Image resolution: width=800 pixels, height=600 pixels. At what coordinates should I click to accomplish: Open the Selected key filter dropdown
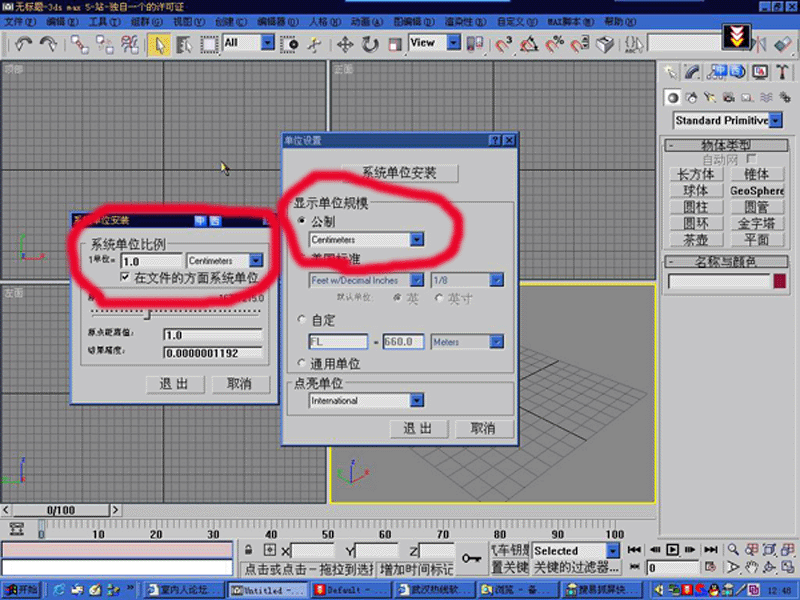(x=613, y=551)
